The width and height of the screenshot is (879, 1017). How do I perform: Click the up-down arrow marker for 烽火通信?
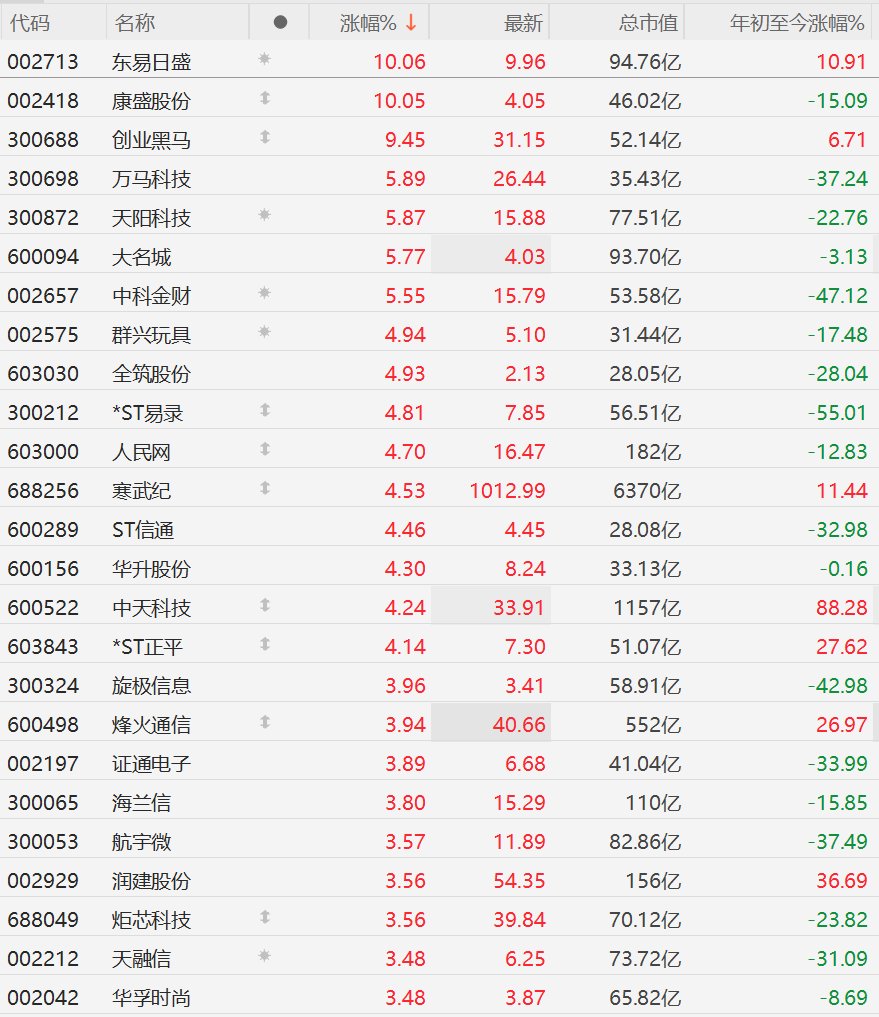265,722
